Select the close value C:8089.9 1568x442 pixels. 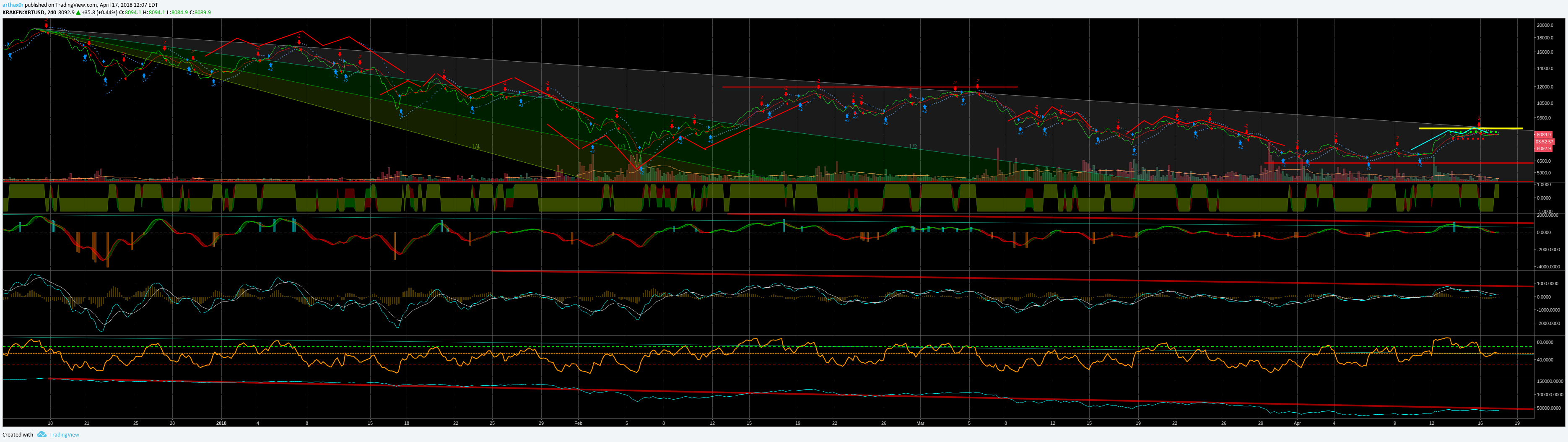(x=200, y=12)
